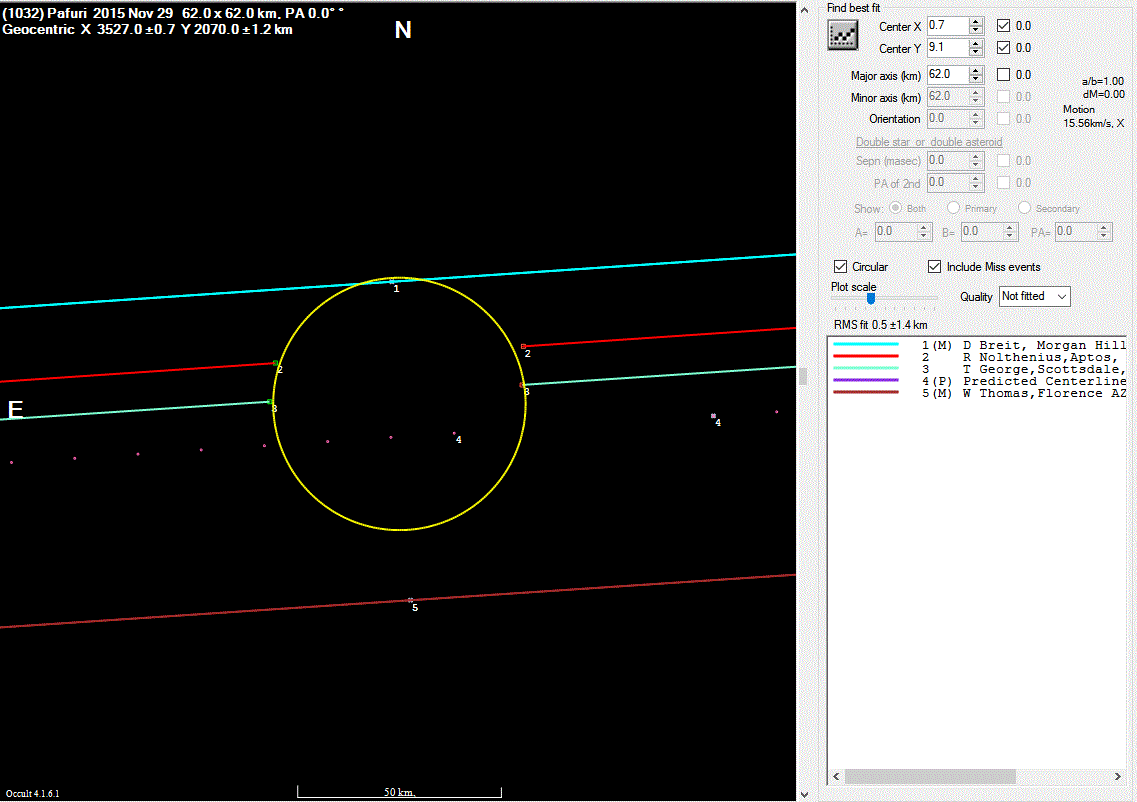The width and height of the screenshot is (1137, 802).
Task: Select observer 1 D Breit, Morgan Hill
Action: coord(978,345)
